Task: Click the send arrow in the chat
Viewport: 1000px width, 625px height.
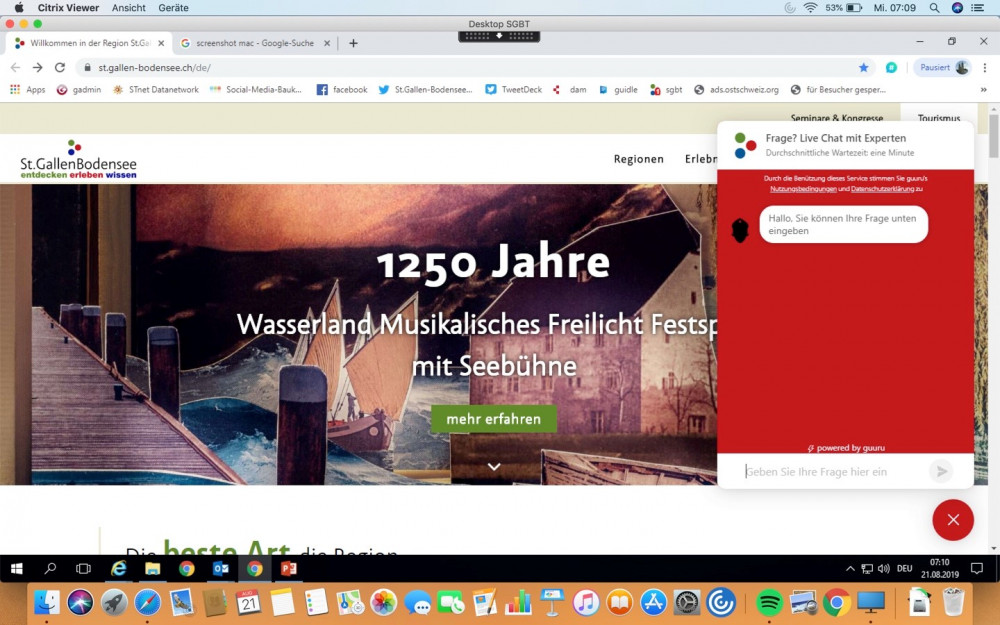Action: (x=940, y=471)
